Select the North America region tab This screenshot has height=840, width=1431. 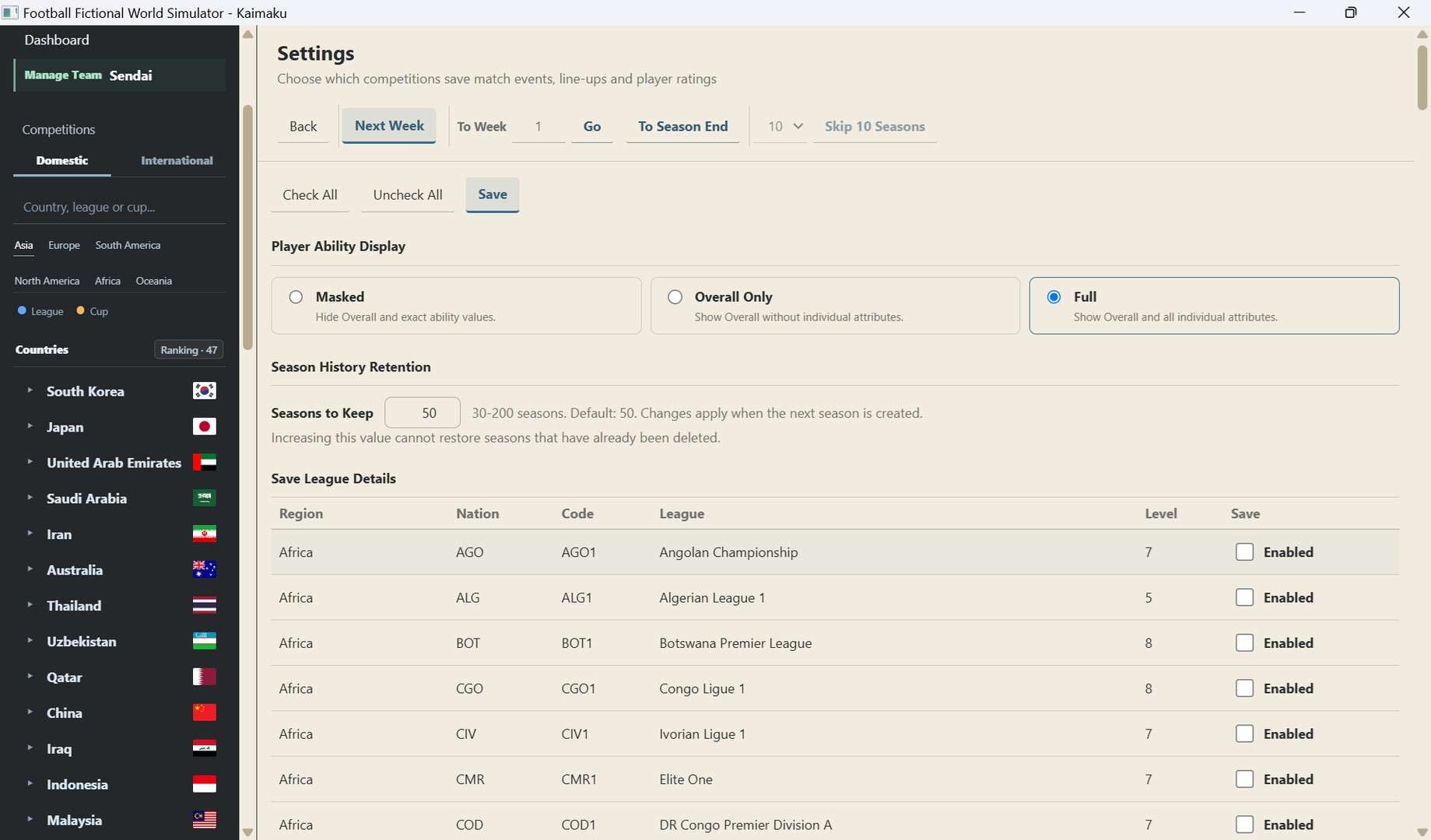pos(47,281)
